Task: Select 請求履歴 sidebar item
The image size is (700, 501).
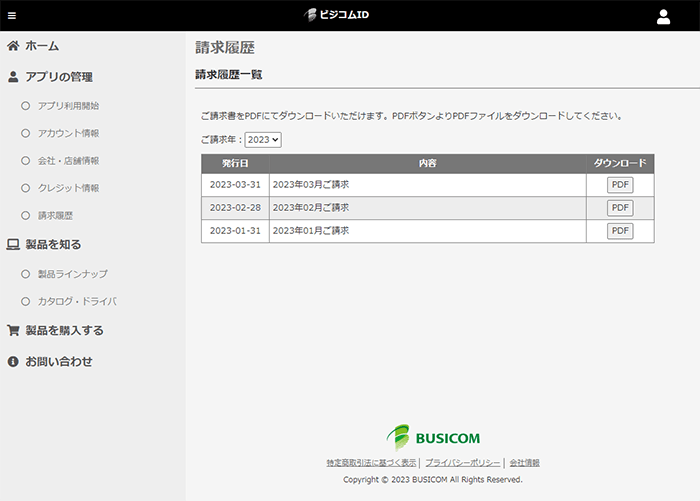Action: click(55, 215)
